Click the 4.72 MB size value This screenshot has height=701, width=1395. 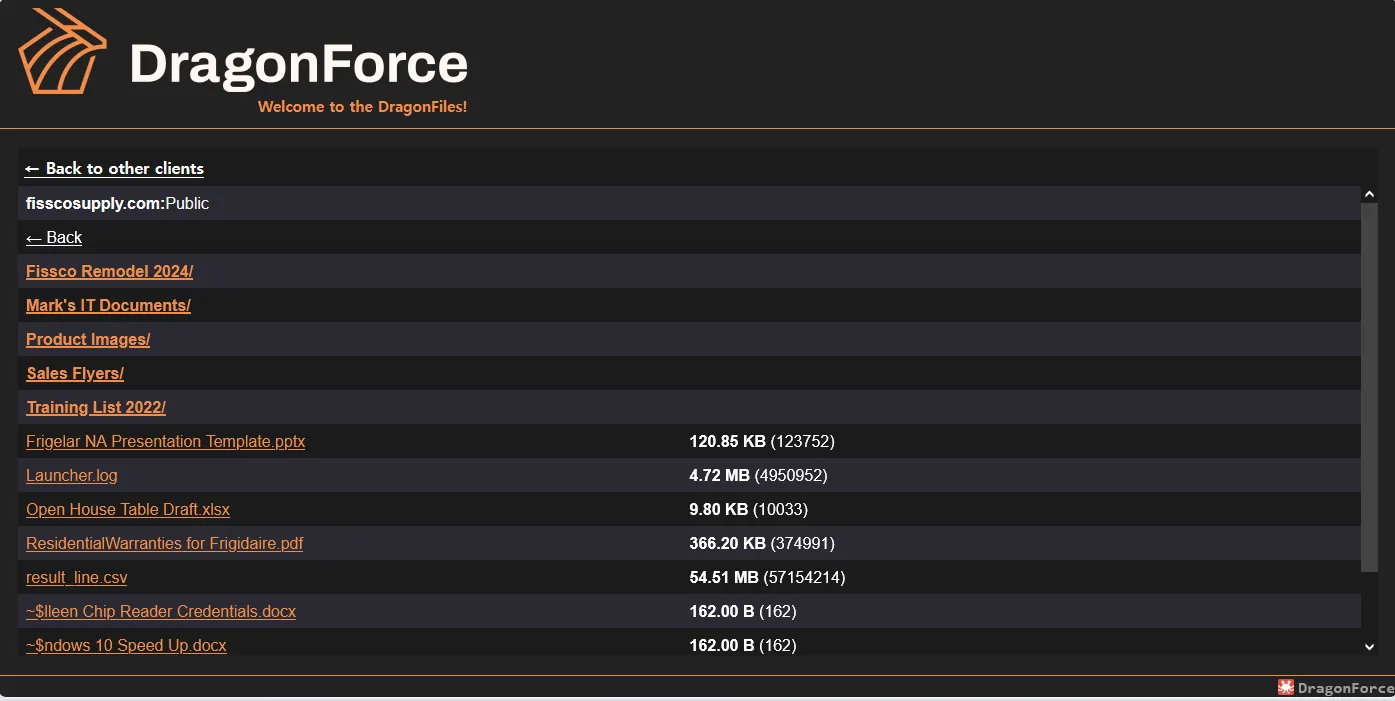tap(720, 476)
